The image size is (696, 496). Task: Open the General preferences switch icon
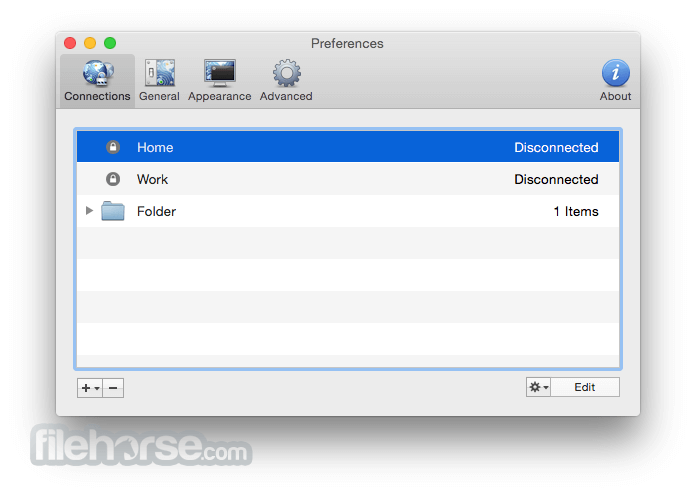click(160, 73)
